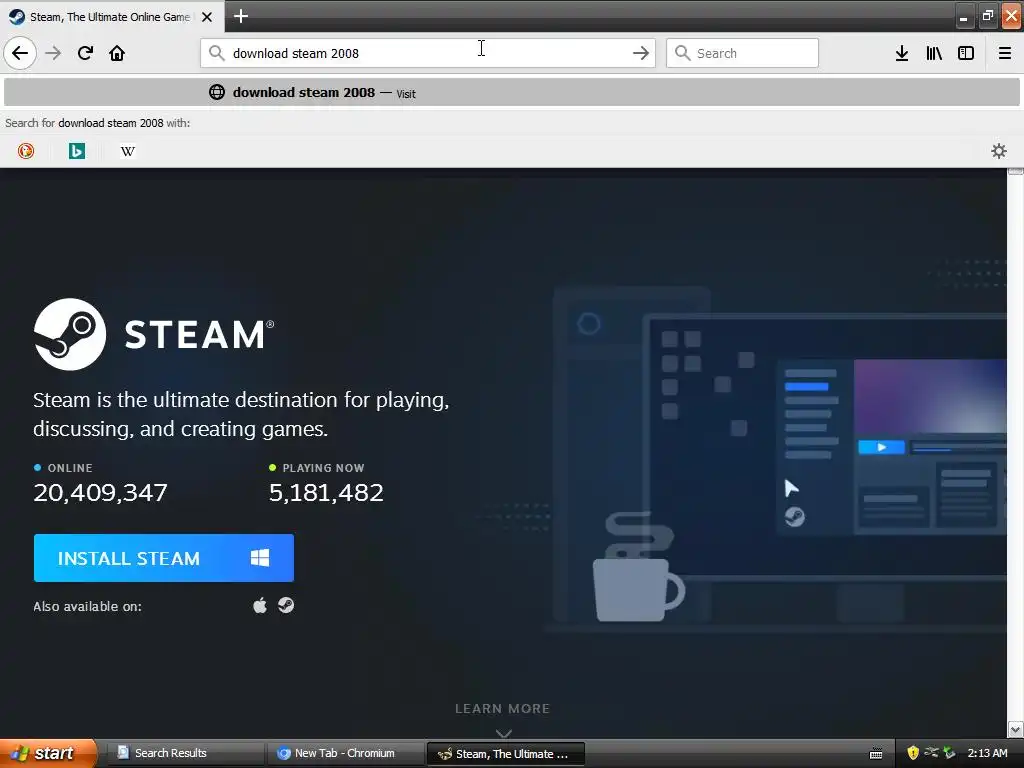The width and height of the screenshot is (1024, 768).
Task: Click the security shield tray icon
Action: pos(913,753)
